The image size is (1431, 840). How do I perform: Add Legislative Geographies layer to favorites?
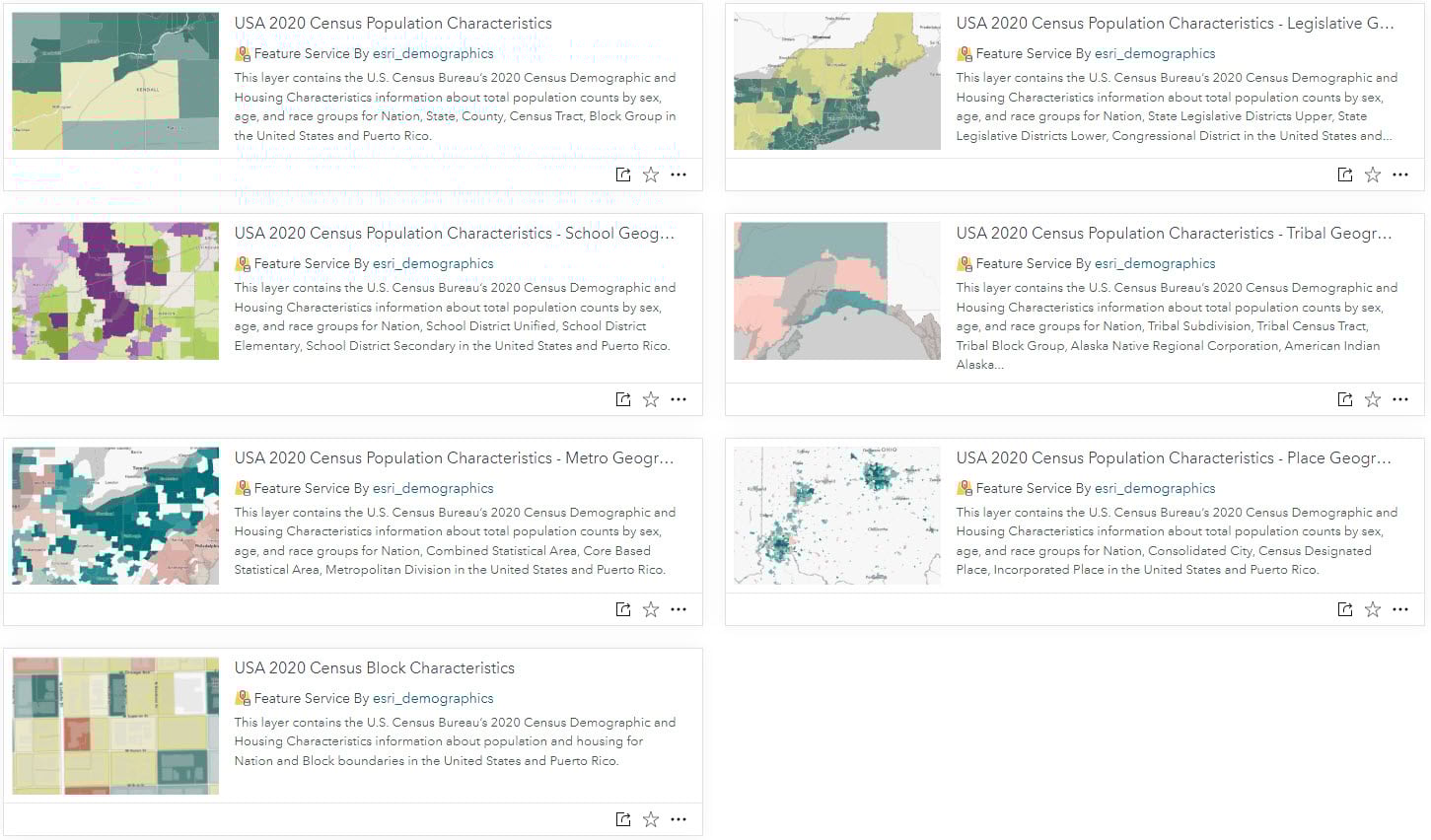pos(1373,175)
